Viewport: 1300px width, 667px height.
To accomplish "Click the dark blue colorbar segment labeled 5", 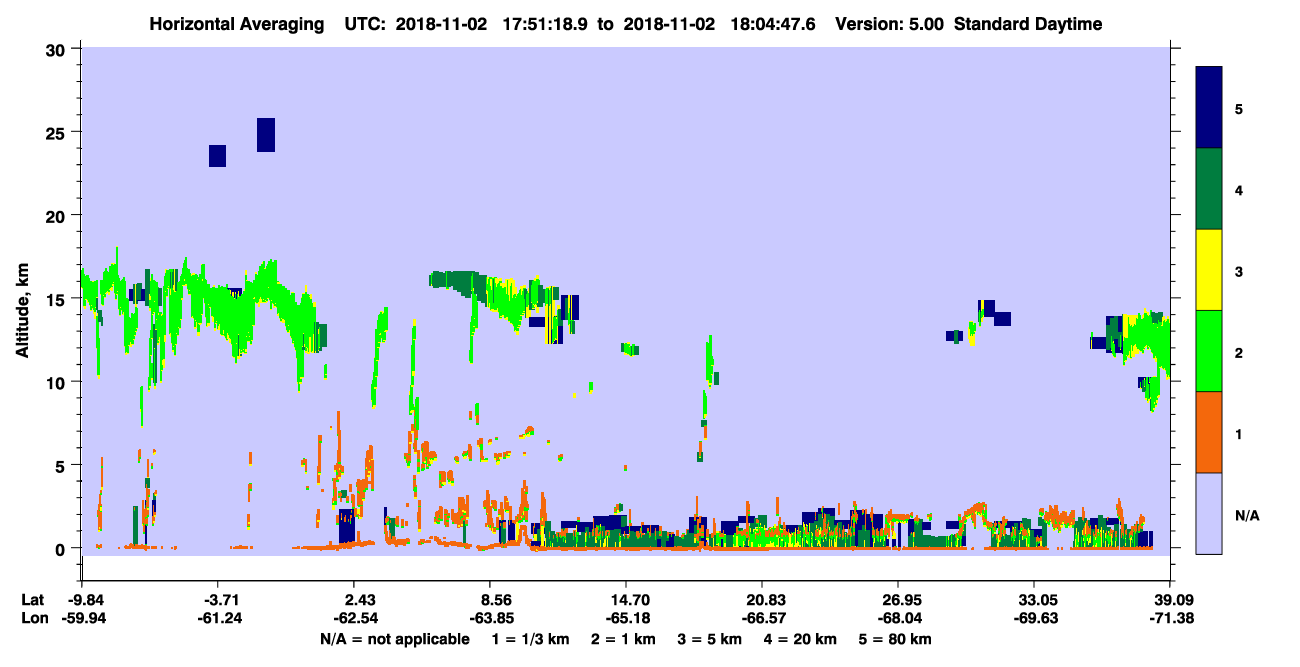I will [1210, 108].
